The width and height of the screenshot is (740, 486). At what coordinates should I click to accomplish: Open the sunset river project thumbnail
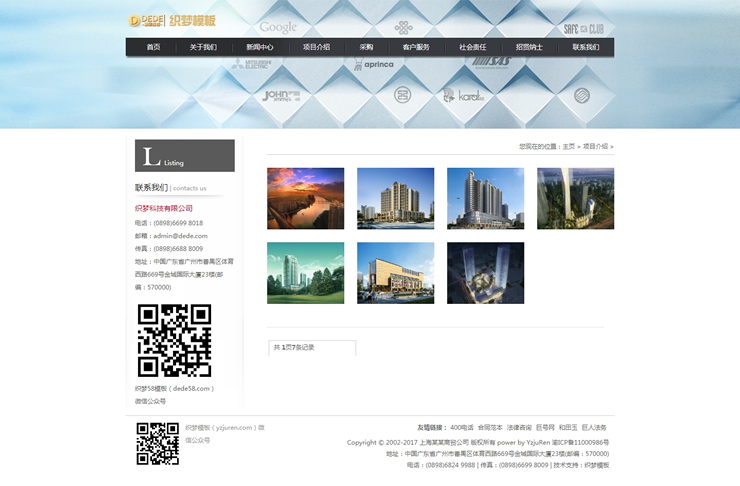(x=305, y=198)
